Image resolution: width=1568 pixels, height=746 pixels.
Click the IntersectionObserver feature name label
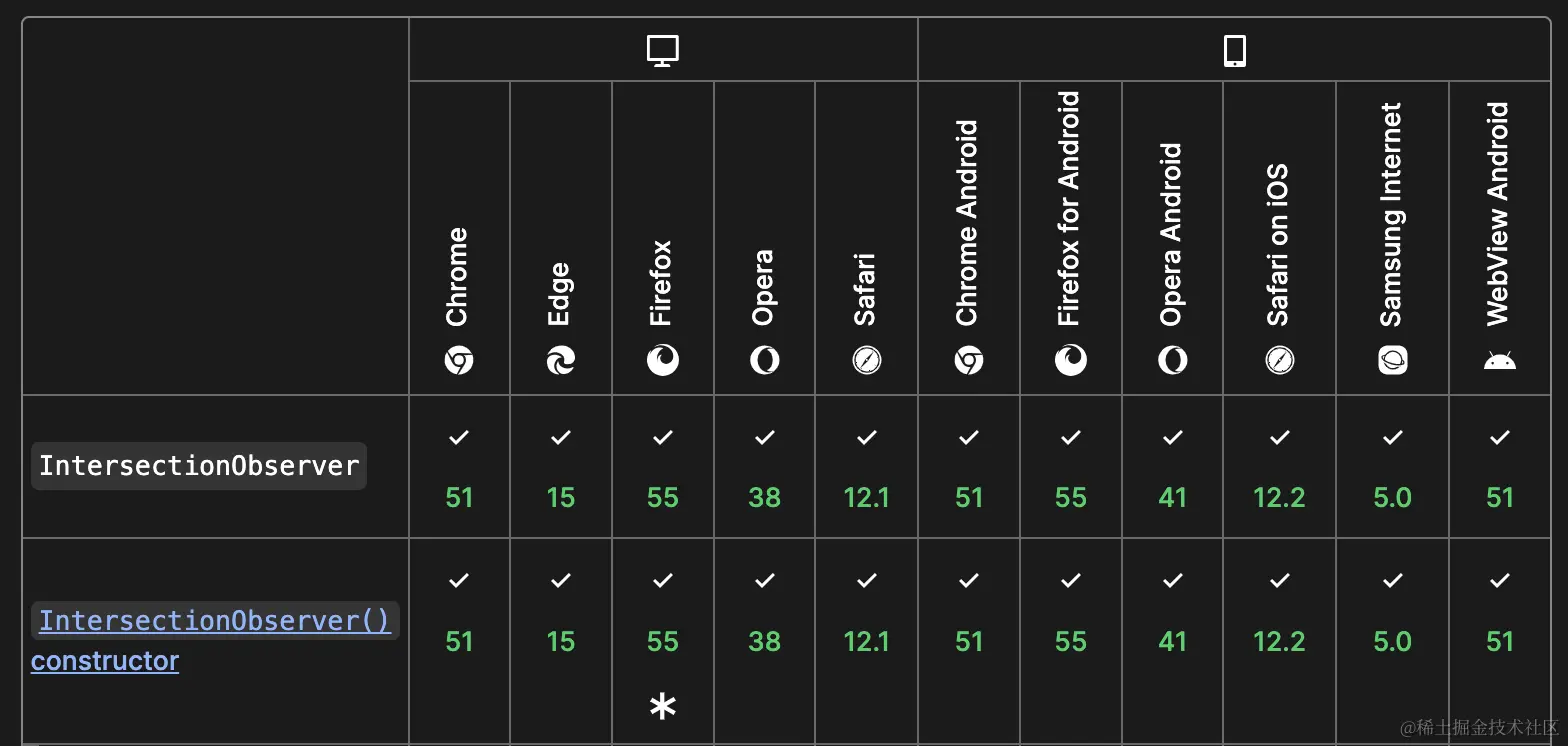click(199, 466)
